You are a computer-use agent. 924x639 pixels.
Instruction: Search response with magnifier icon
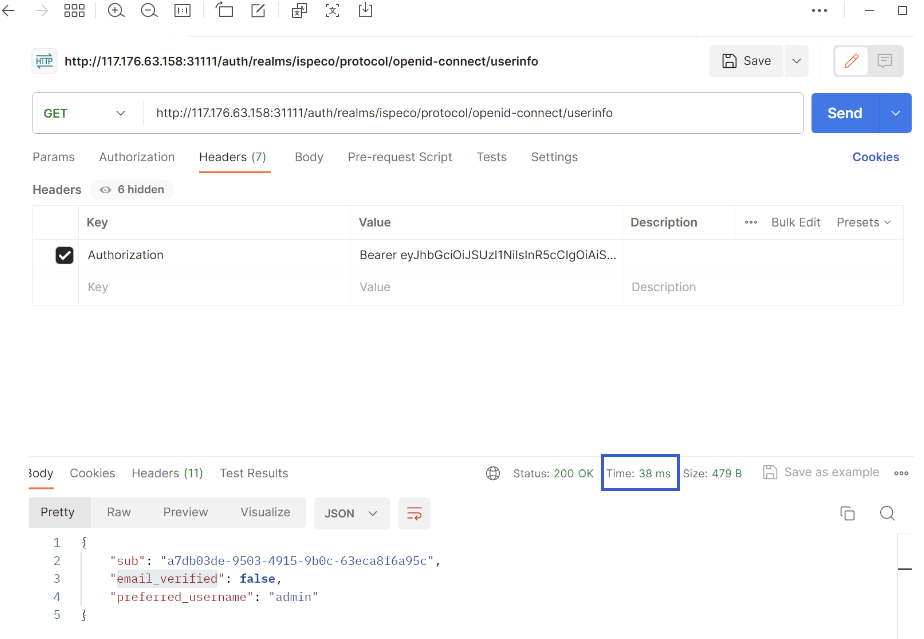pyautogui.click(x=887, y=513)
